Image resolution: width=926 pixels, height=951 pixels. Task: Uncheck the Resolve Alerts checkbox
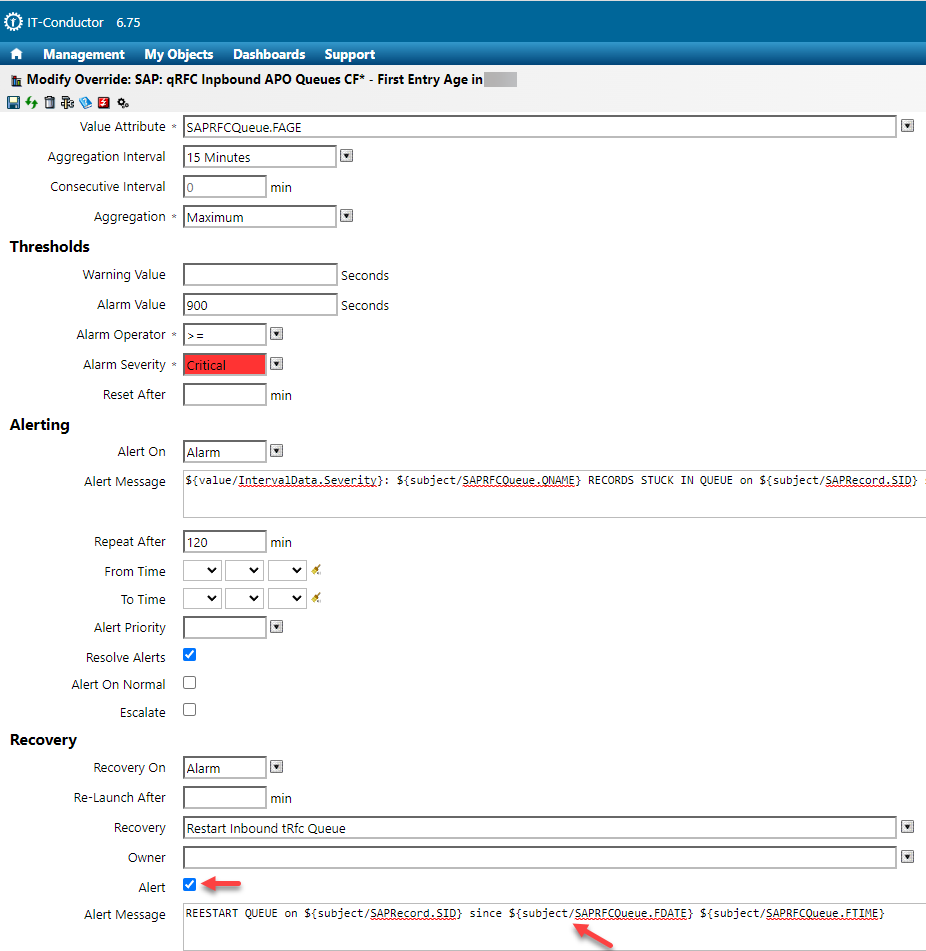[190, 655]
